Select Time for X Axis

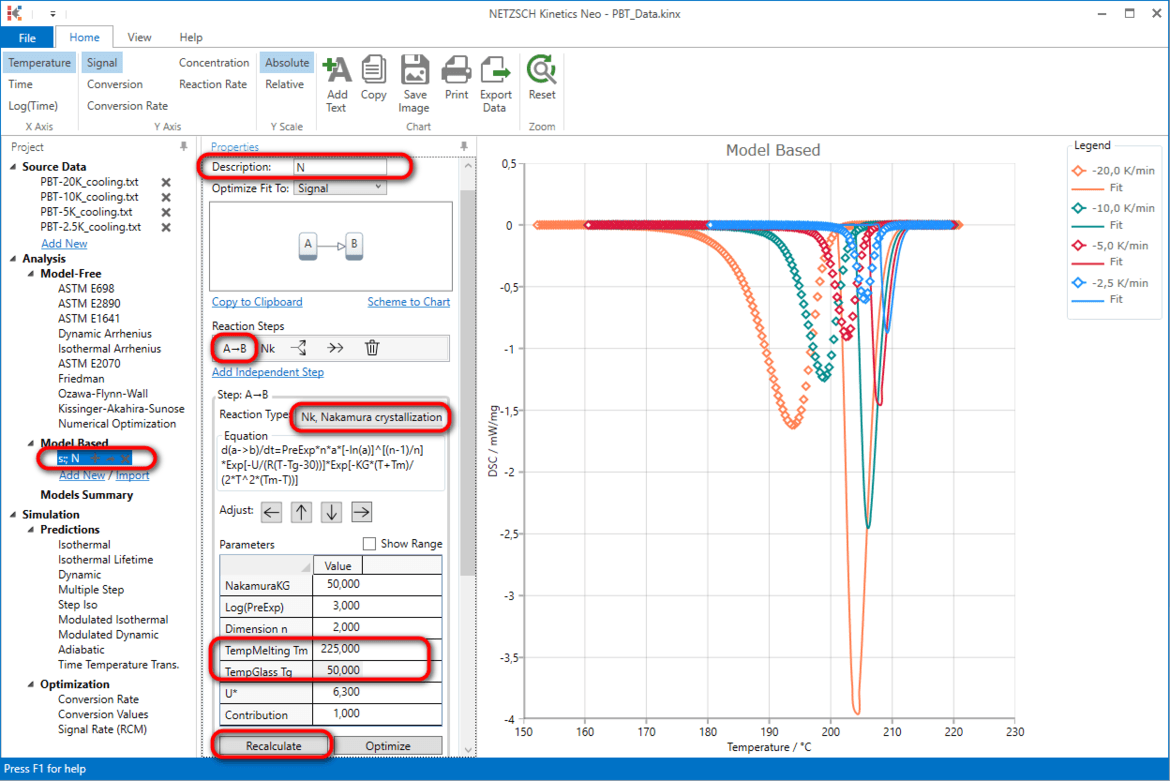click(20, 84)
